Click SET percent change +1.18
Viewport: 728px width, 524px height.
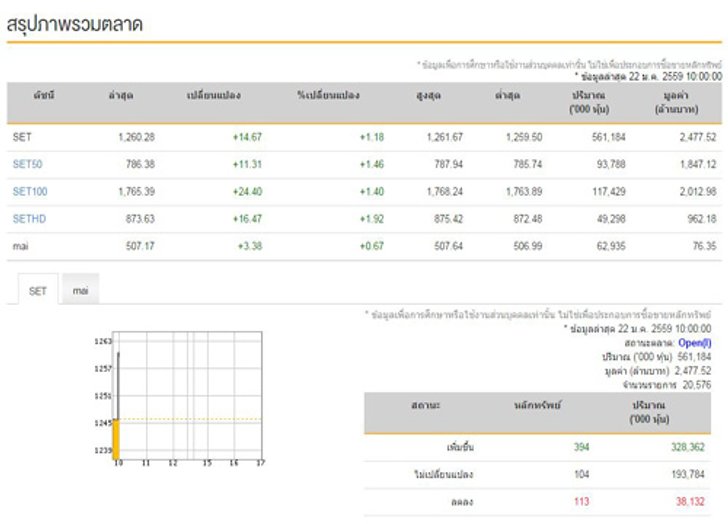click(372, 137)
